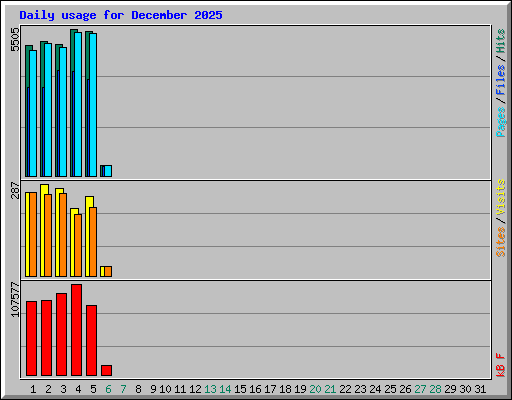The height and width of the screenshot is (400, 512).
Task: Select the red KB bar for day 5
Action: [91, 340]
